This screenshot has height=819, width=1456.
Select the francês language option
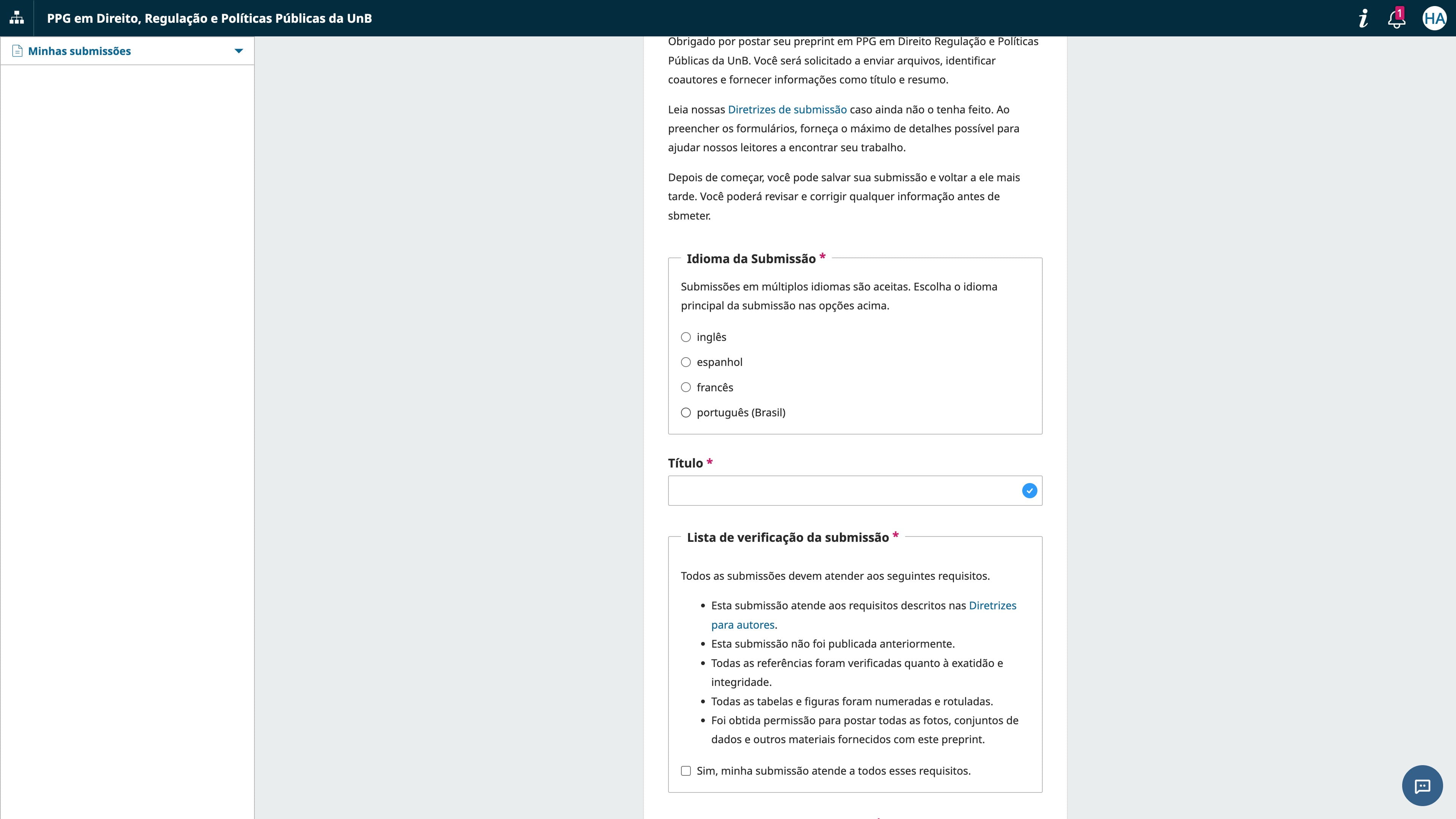[x=686, y=387]
